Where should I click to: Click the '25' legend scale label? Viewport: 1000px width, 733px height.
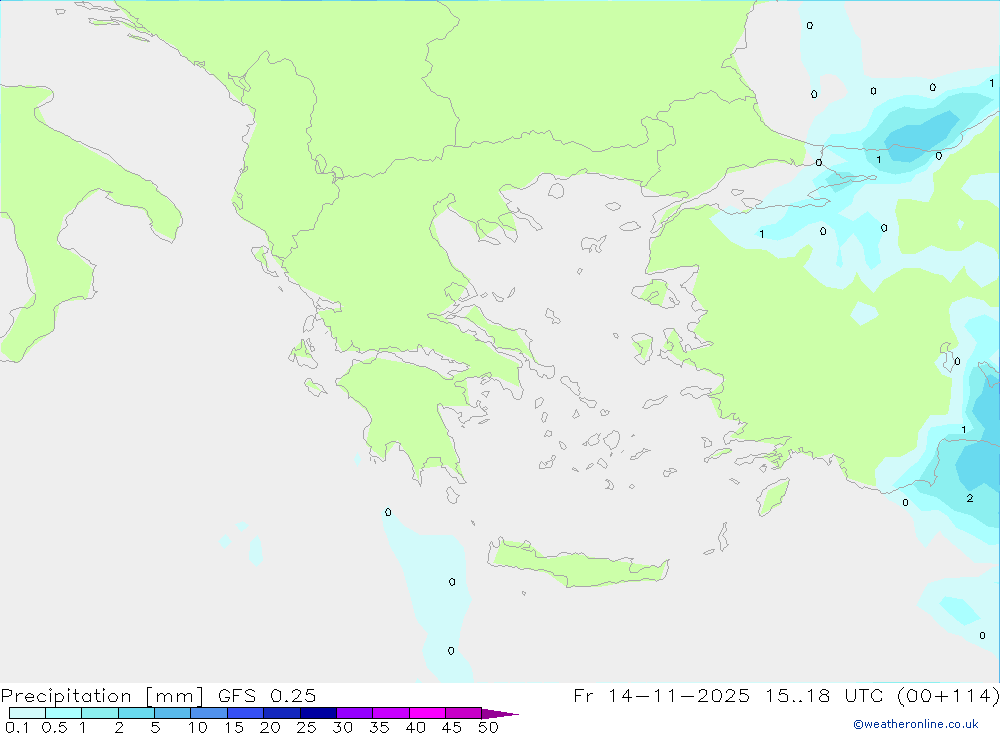306,727
